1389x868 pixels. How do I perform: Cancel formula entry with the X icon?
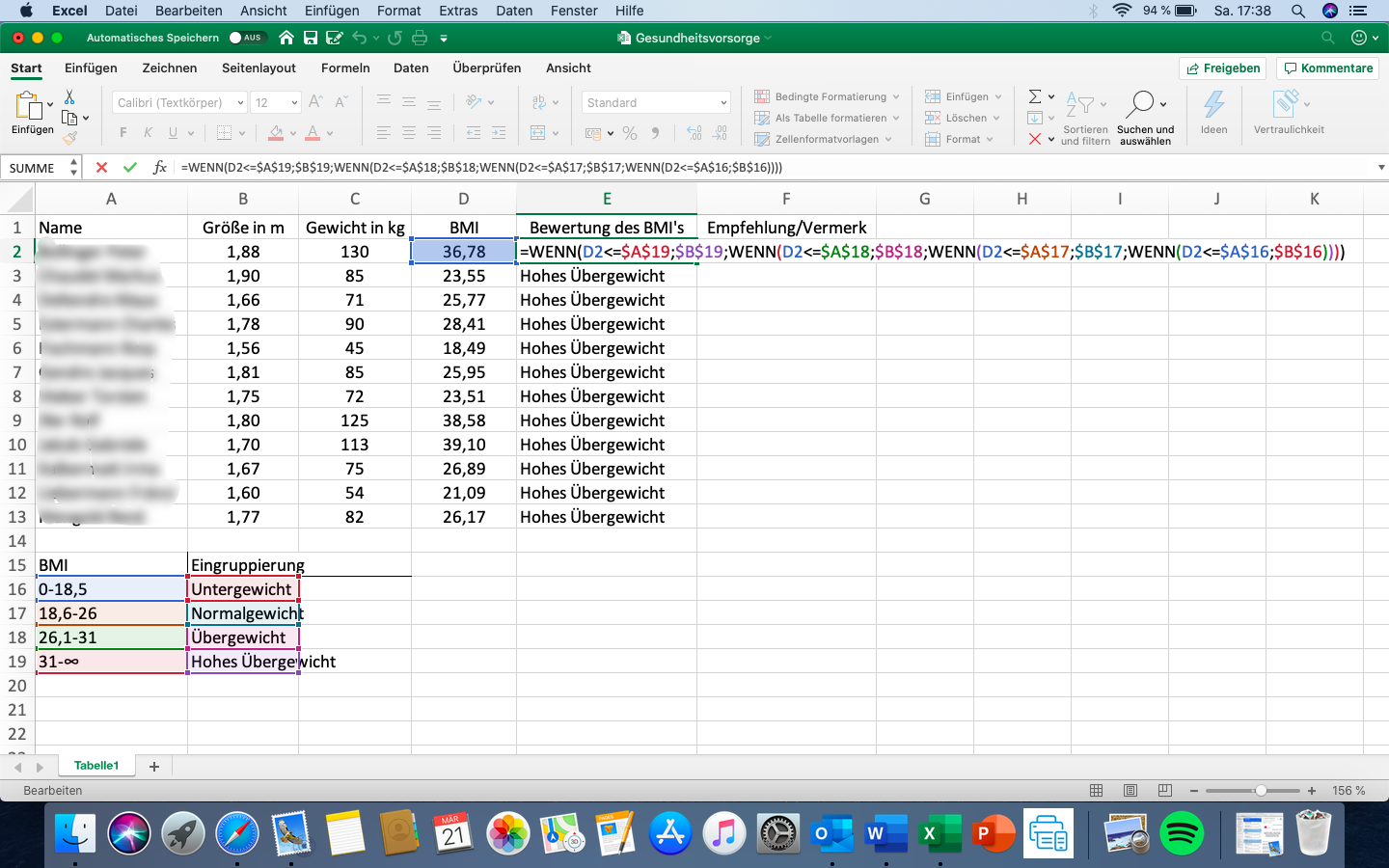[x=101, y=167]
